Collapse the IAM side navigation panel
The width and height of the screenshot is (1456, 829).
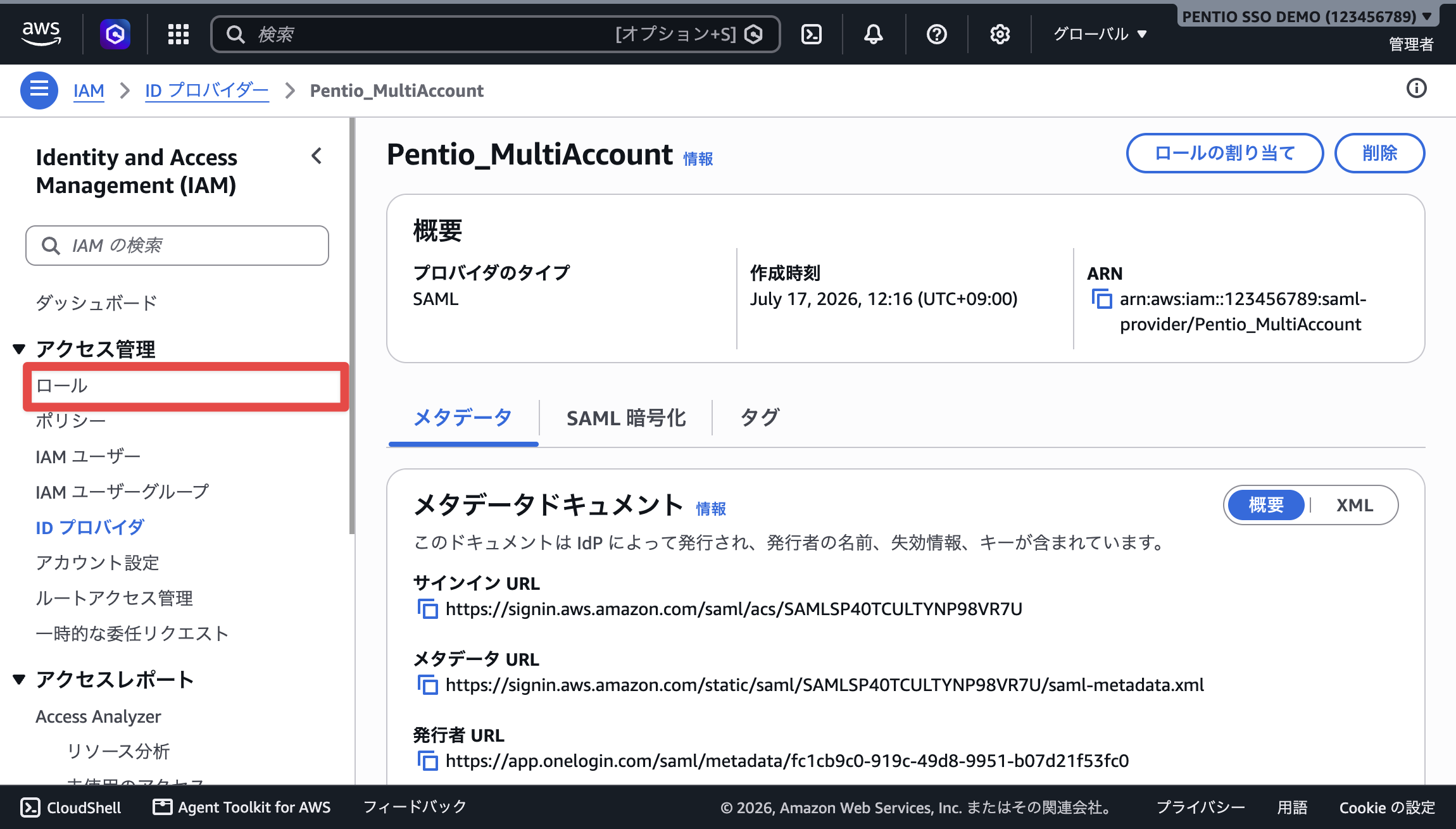click(x=317, y=156)
